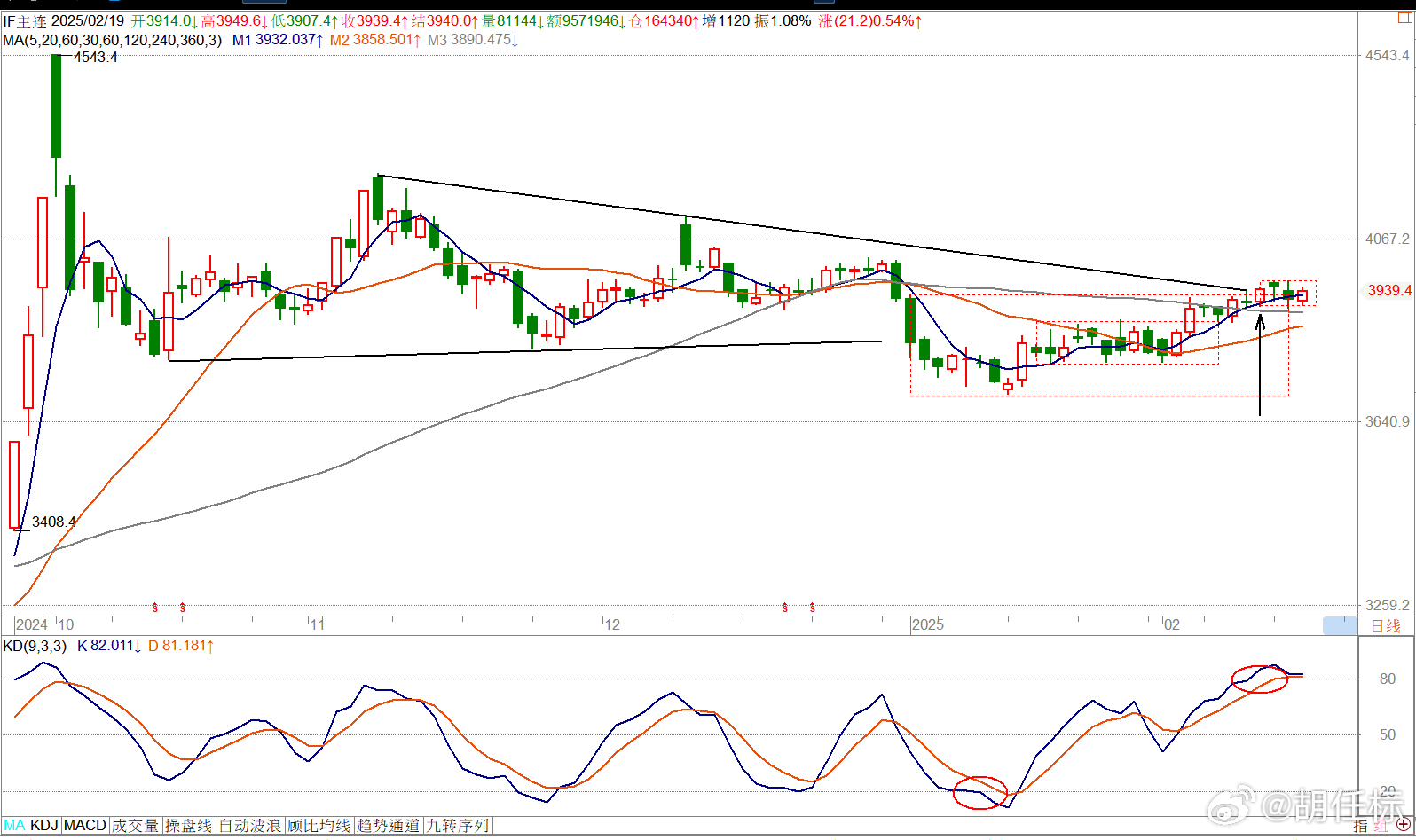Open the 九转序列 tab

[x=458, y=825]
